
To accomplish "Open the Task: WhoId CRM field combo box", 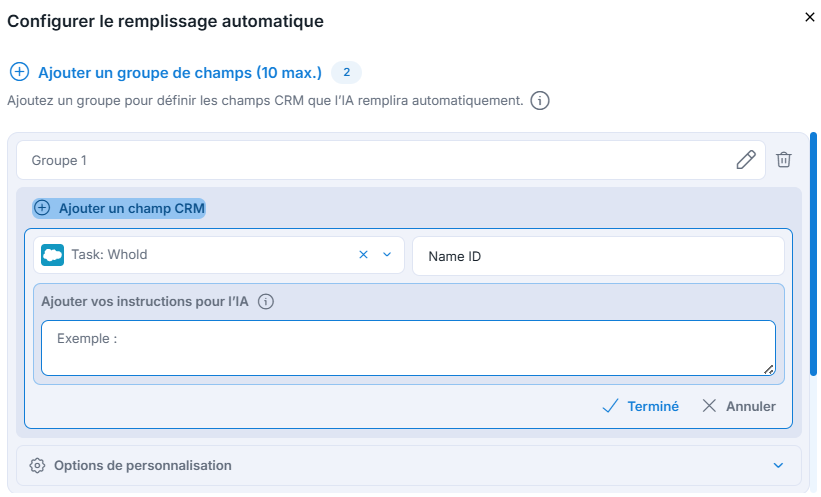I will pyautogui.click(x=219, y=255).
